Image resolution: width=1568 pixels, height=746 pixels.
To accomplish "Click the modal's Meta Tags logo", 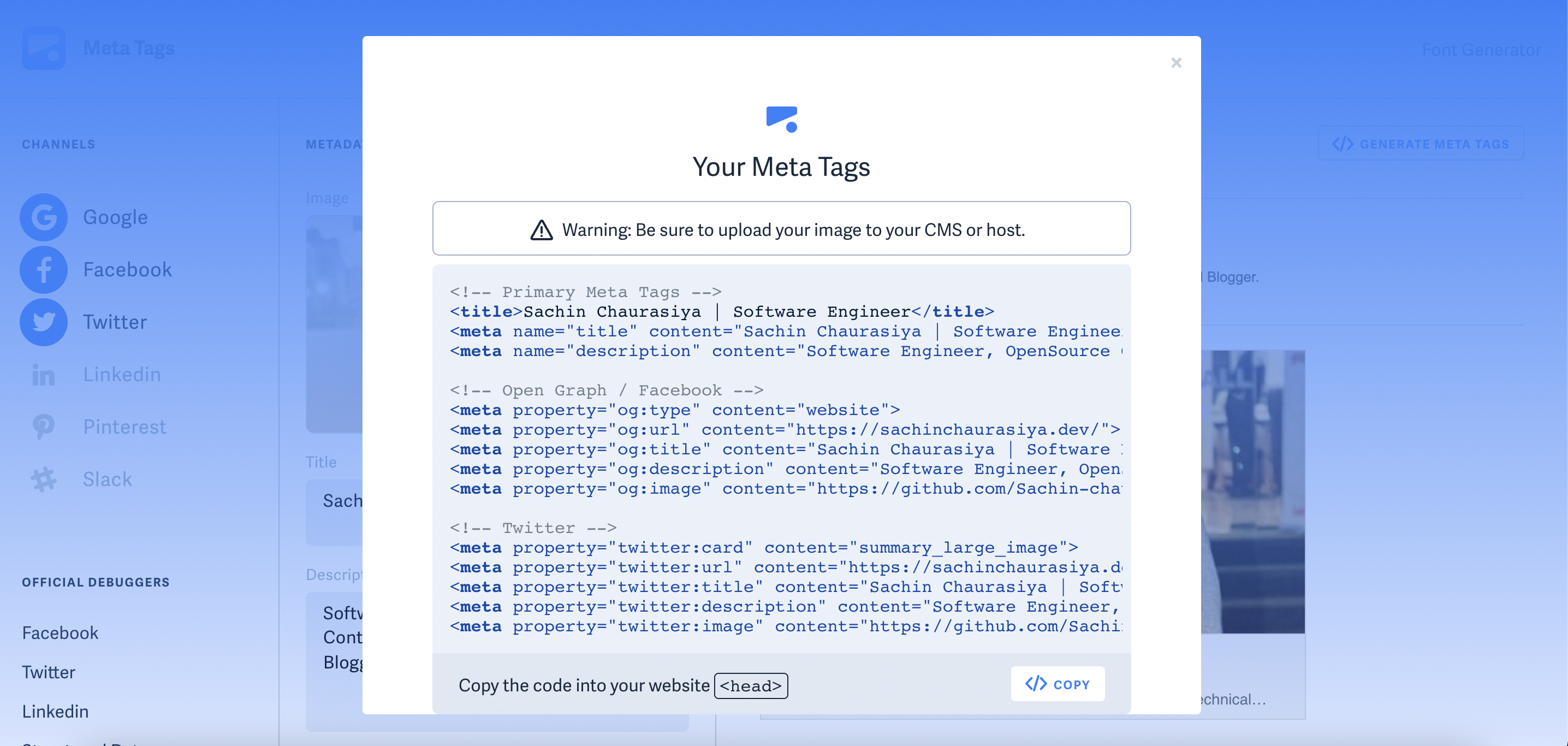I will pyautogui.click(x=782, y=120).
